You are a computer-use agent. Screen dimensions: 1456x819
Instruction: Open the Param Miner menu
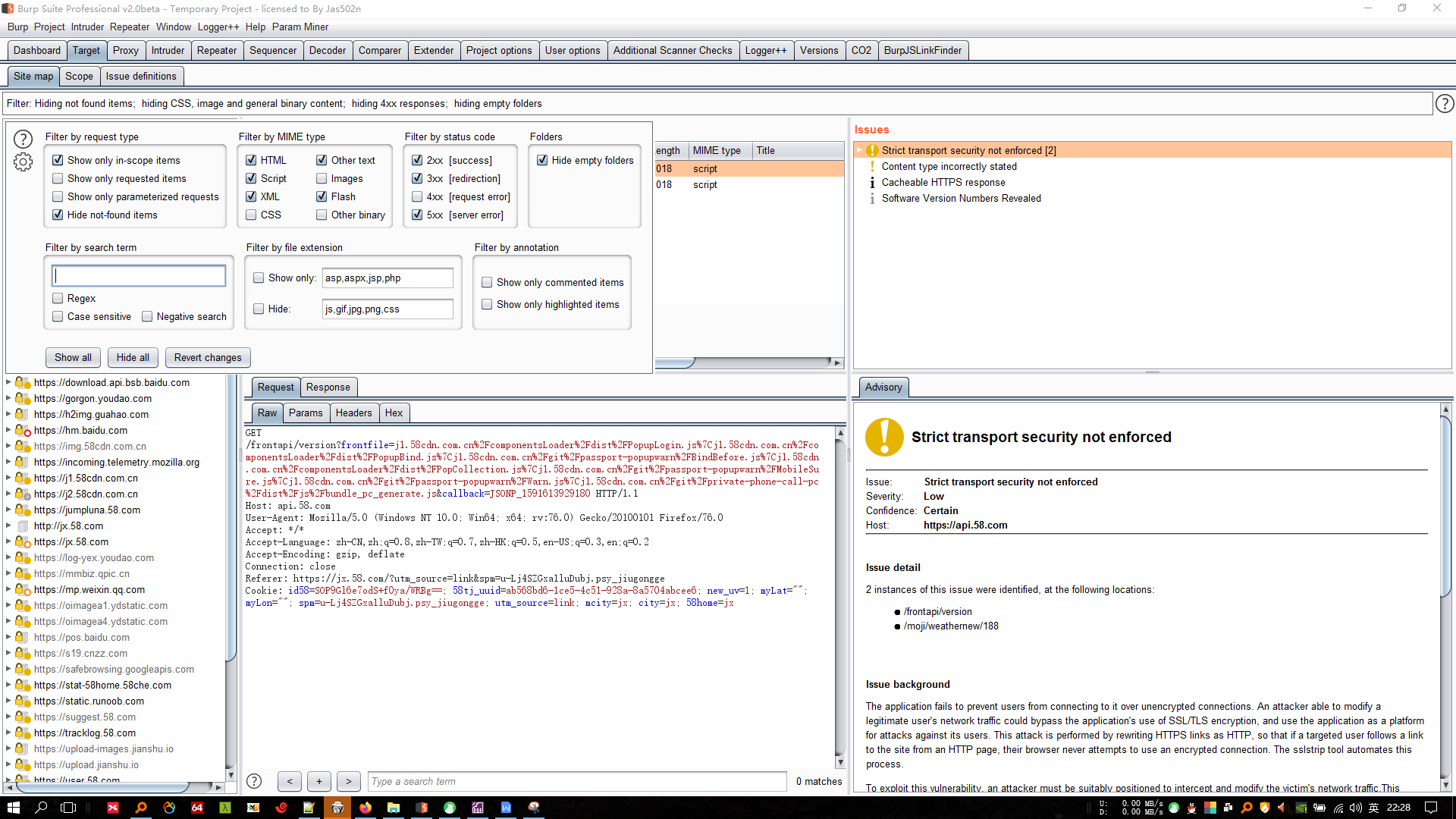pyautogui.click(x=300, y=27)
